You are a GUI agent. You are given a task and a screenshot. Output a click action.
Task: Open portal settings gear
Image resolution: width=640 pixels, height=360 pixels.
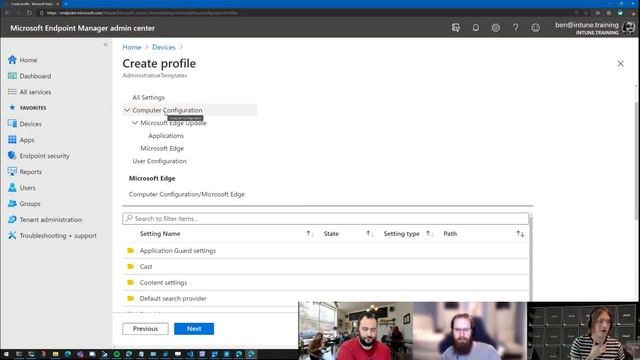tap(496, 28)
